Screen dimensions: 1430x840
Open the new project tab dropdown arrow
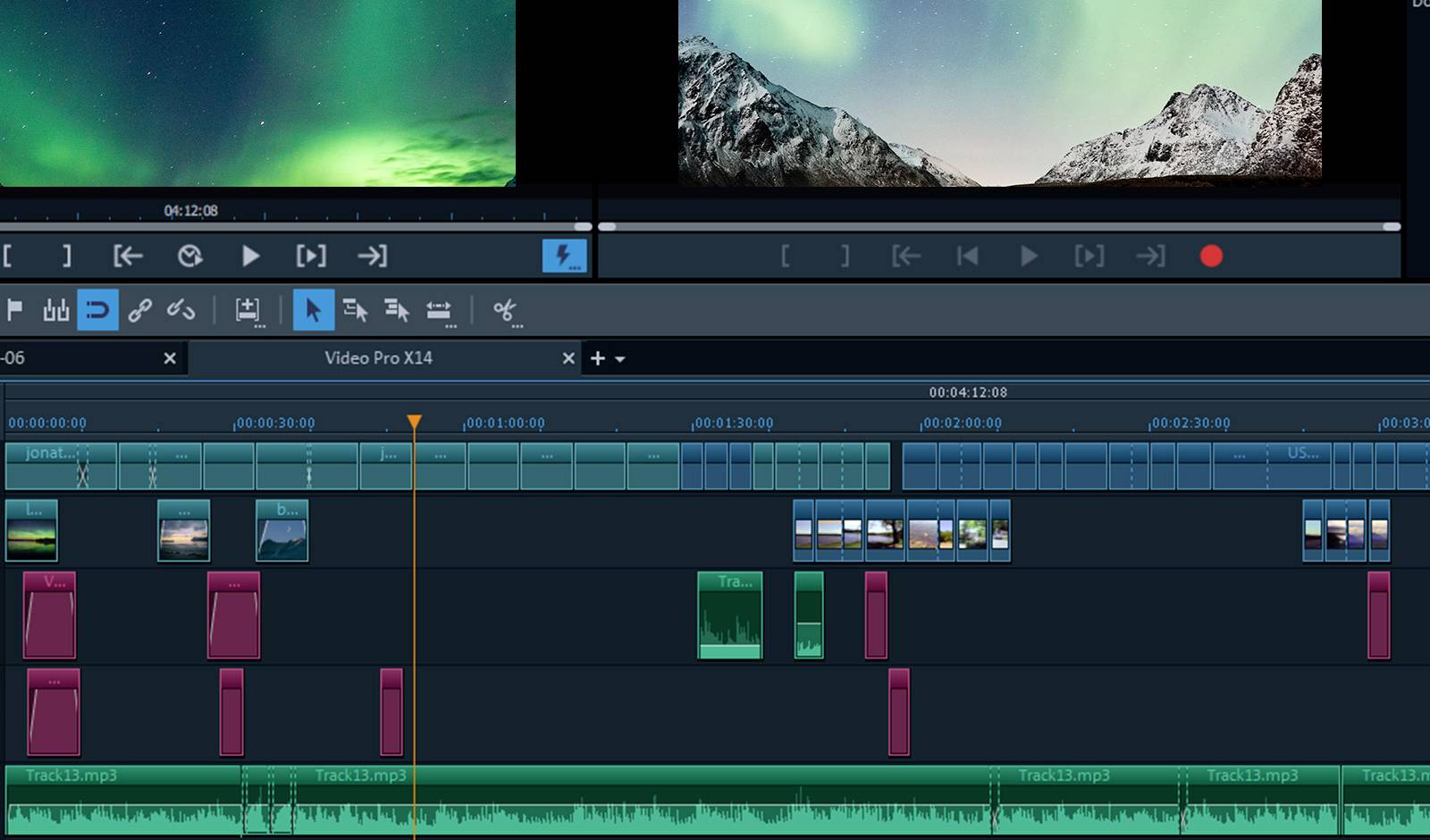620,358
